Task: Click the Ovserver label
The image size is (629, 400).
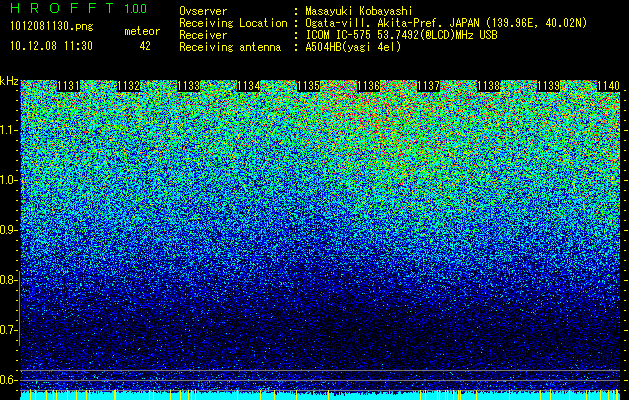Action: click(203, 12)
